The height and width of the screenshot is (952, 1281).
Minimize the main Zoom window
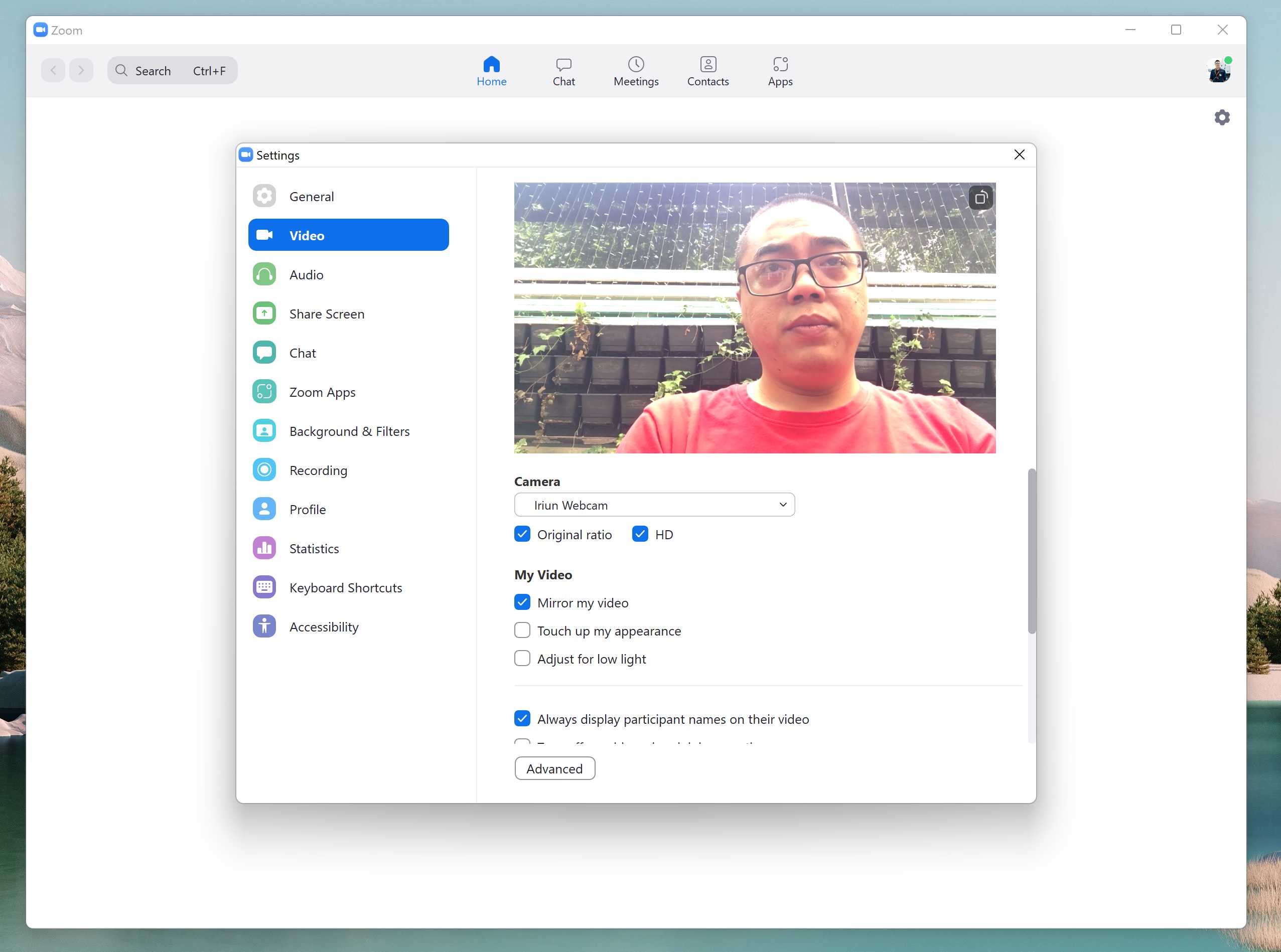point(1130,30)
